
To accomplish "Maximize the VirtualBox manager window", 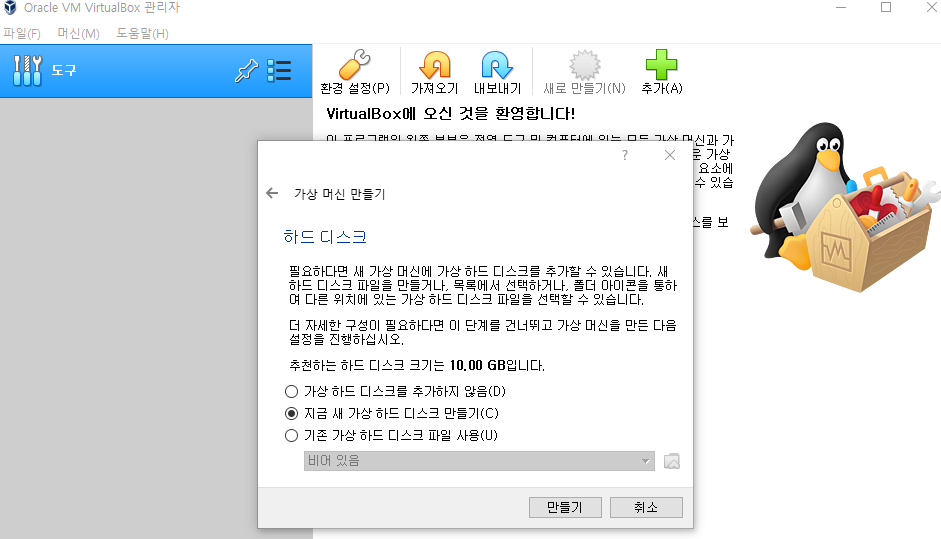I will click(x=886, y=7).
